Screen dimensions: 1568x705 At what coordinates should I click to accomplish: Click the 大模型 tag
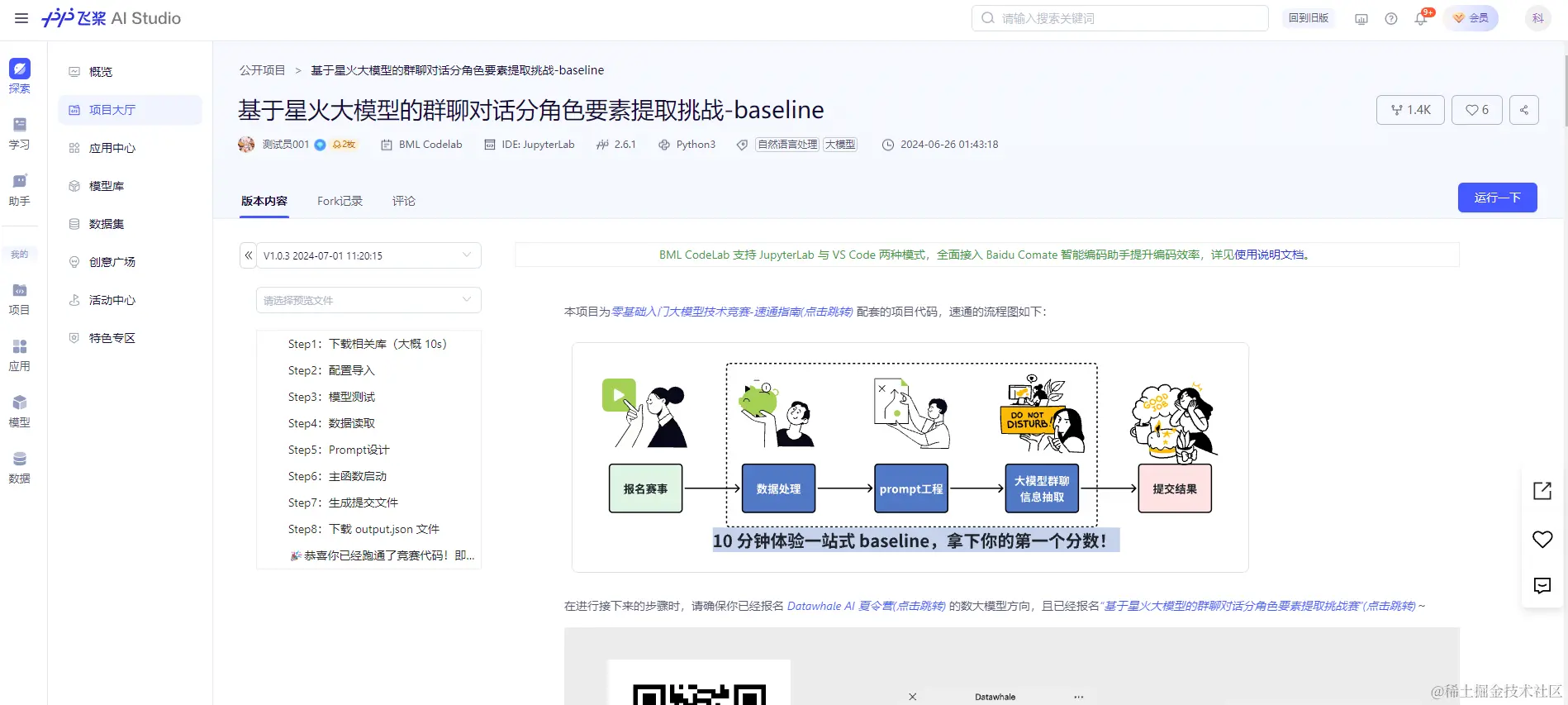pos(840,145)
